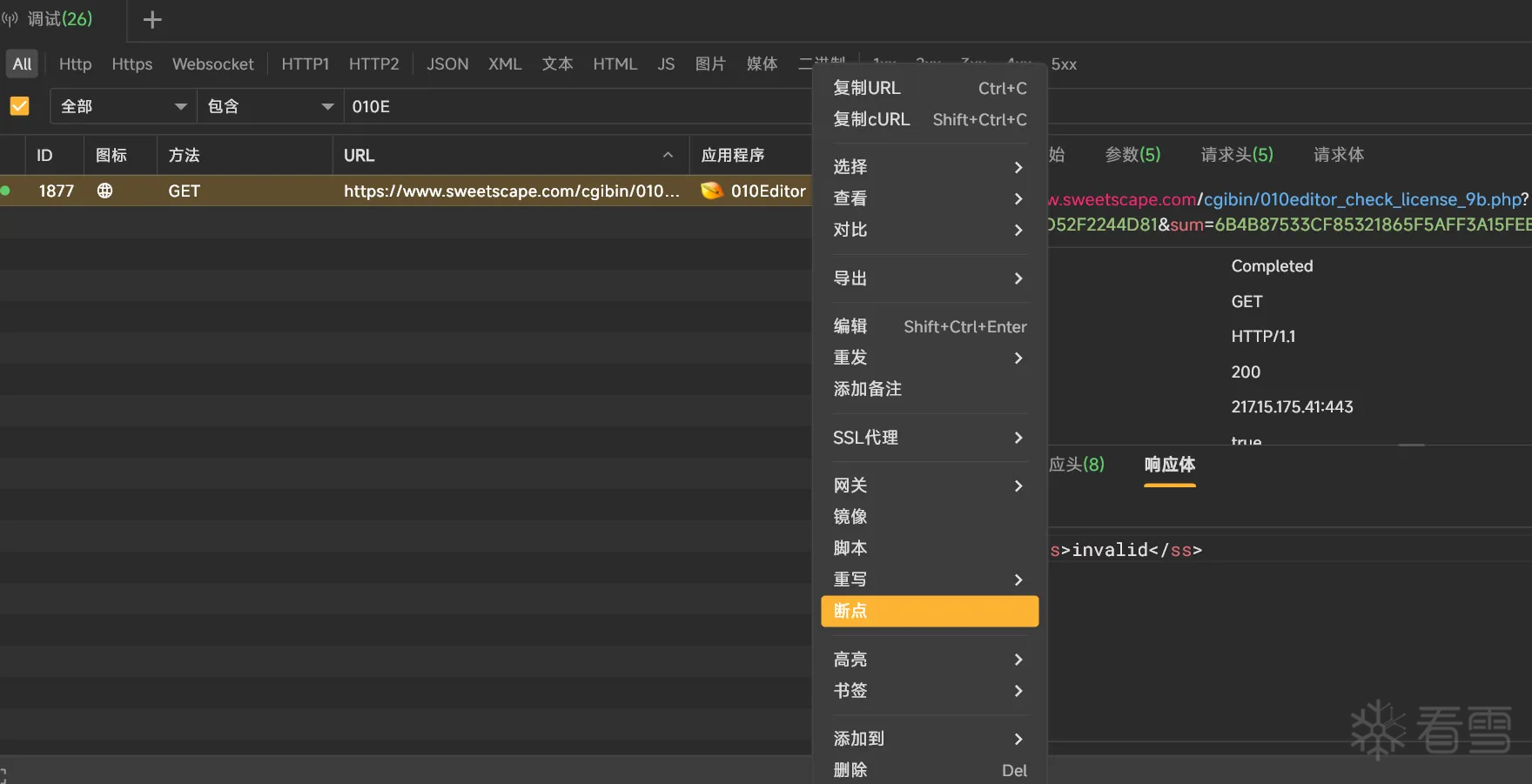
Task: Expand the SSL代理 submenu arrow
Action: [x=1018, y=438]
